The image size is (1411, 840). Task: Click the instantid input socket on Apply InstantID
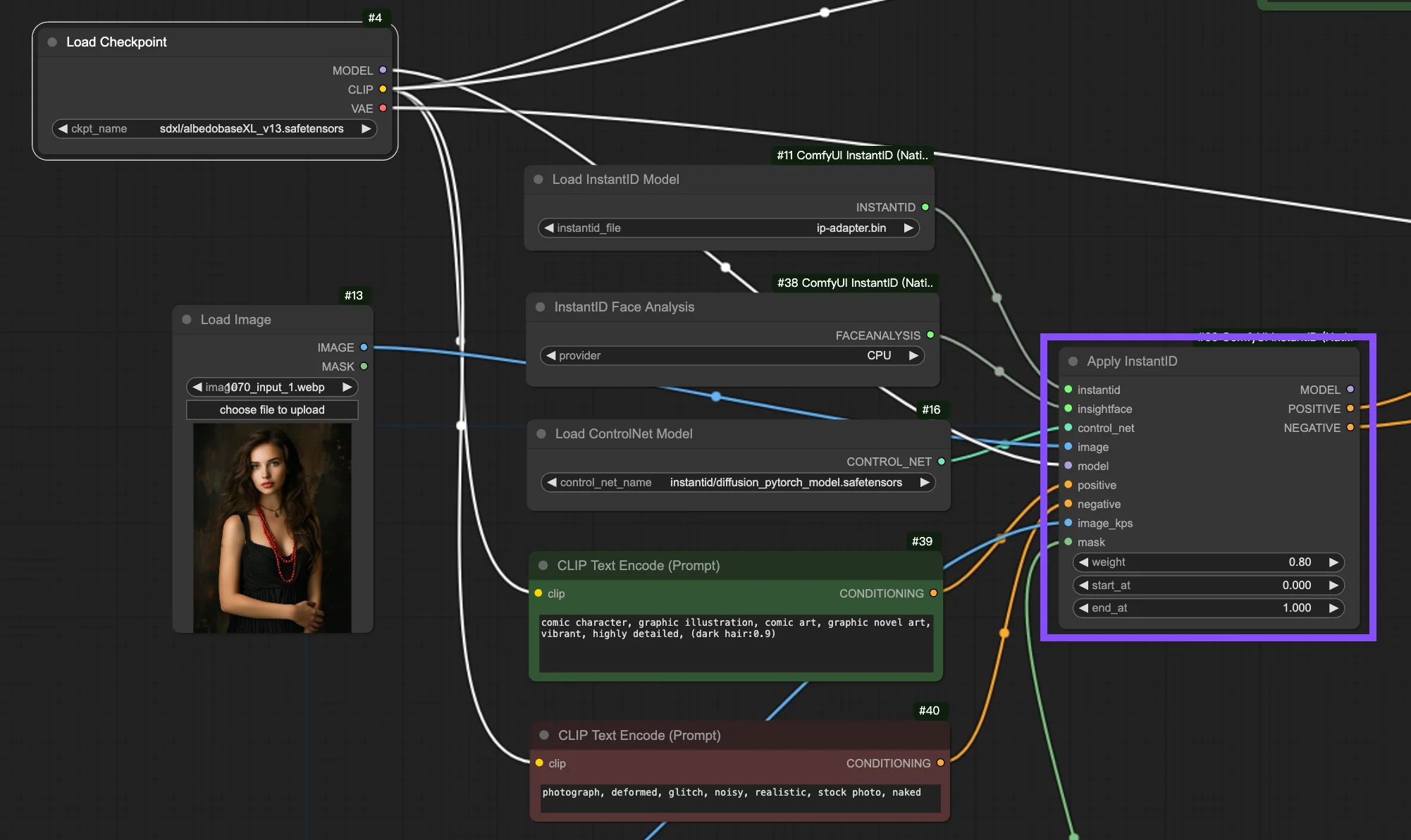coord(1068,390)
